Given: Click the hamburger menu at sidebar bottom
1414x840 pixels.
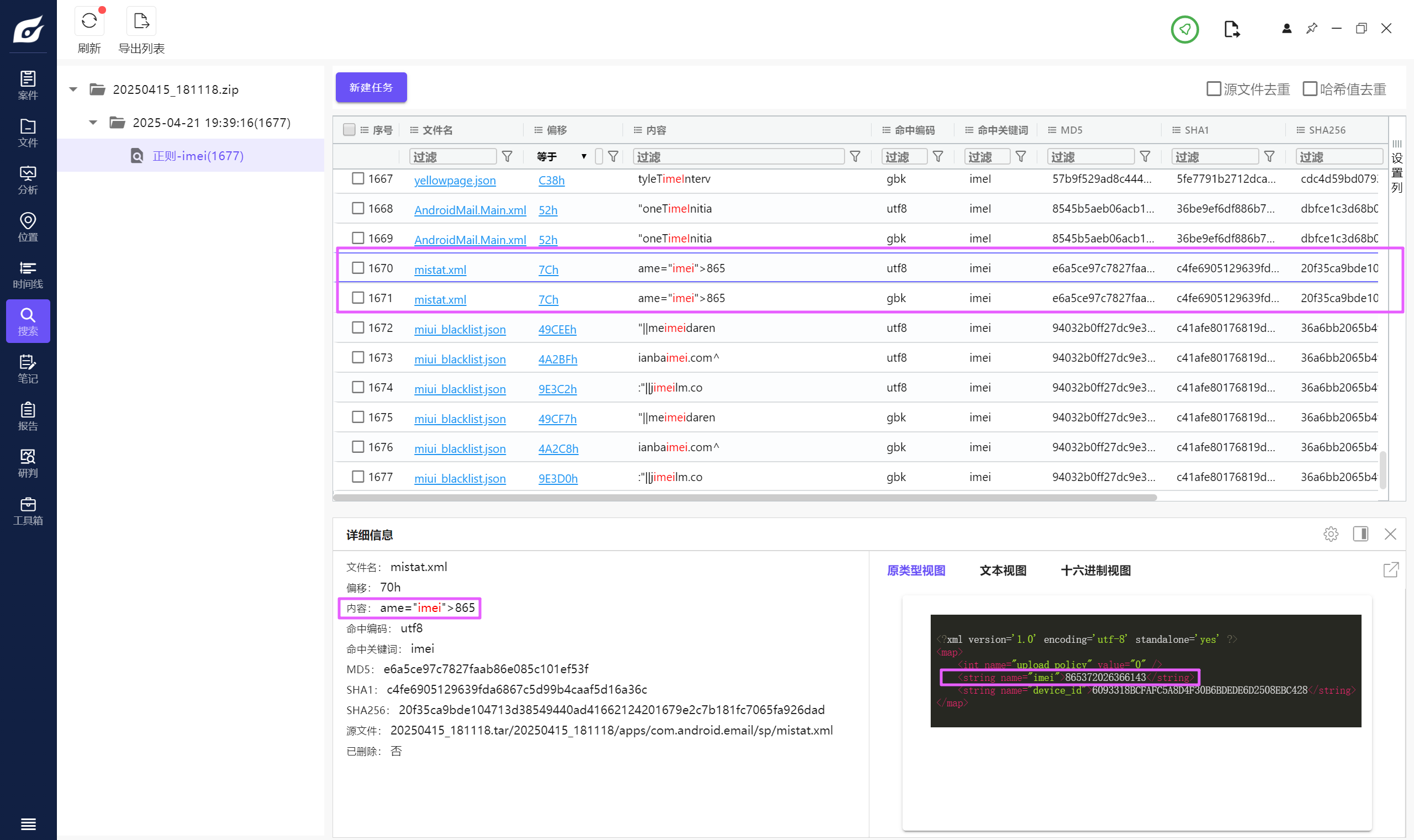Looking at the screenshot, I should click(x=28, y=823).
